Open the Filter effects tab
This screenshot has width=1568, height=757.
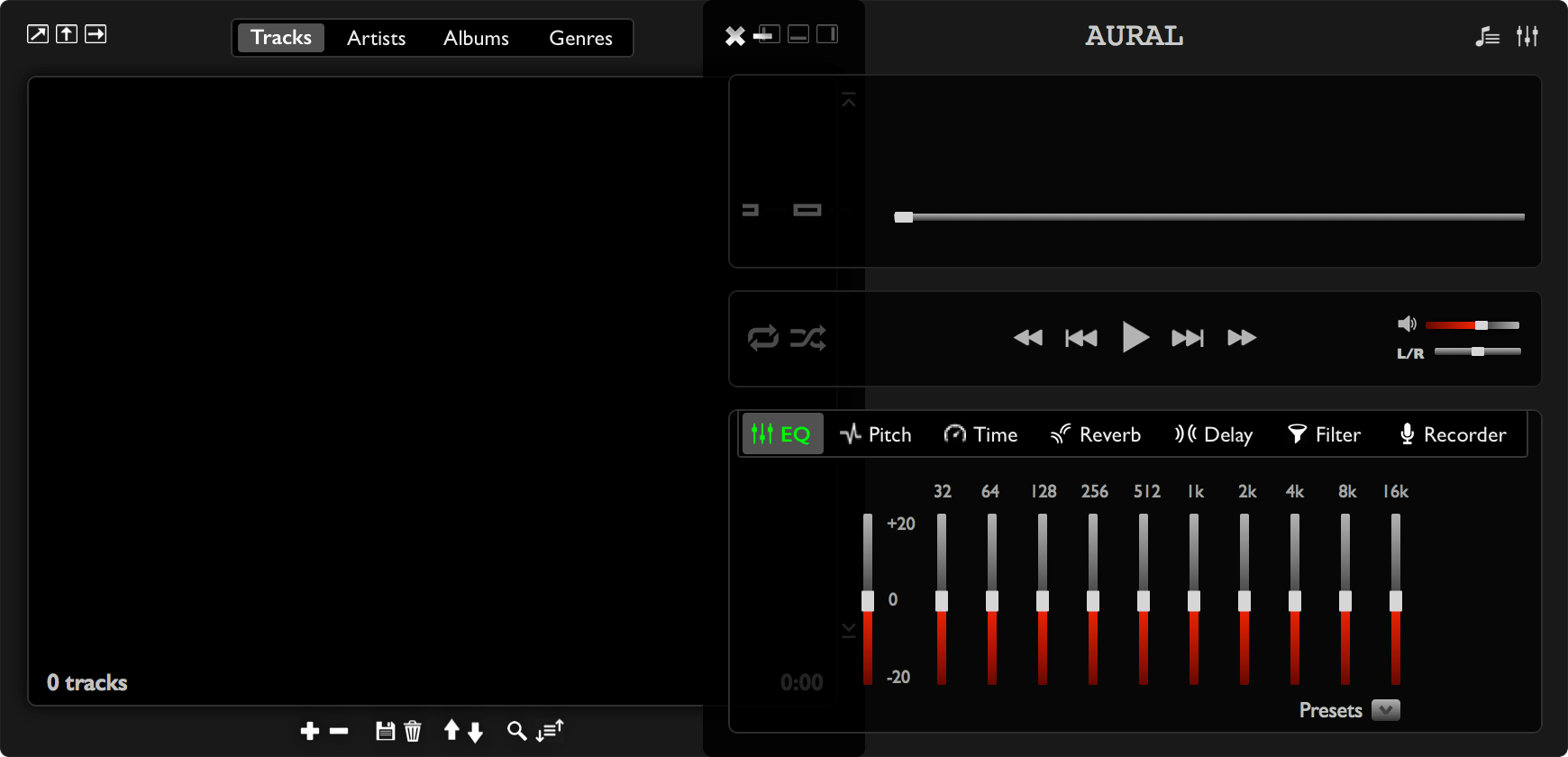click(1325, 434)
